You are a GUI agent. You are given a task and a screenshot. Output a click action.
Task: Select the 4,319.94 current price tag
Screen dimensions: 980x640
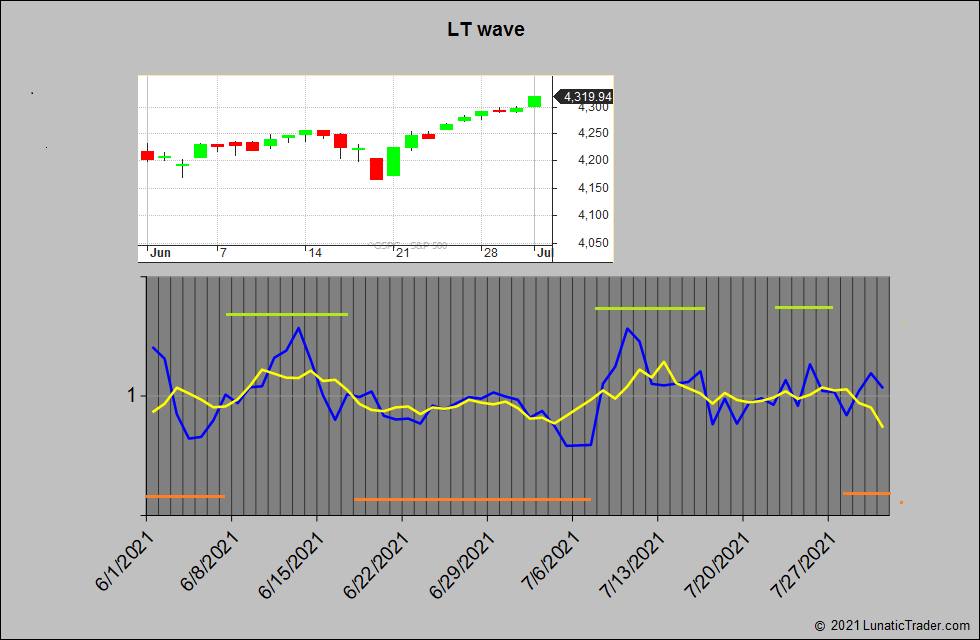pyautogui.click(x=587, y=97)
